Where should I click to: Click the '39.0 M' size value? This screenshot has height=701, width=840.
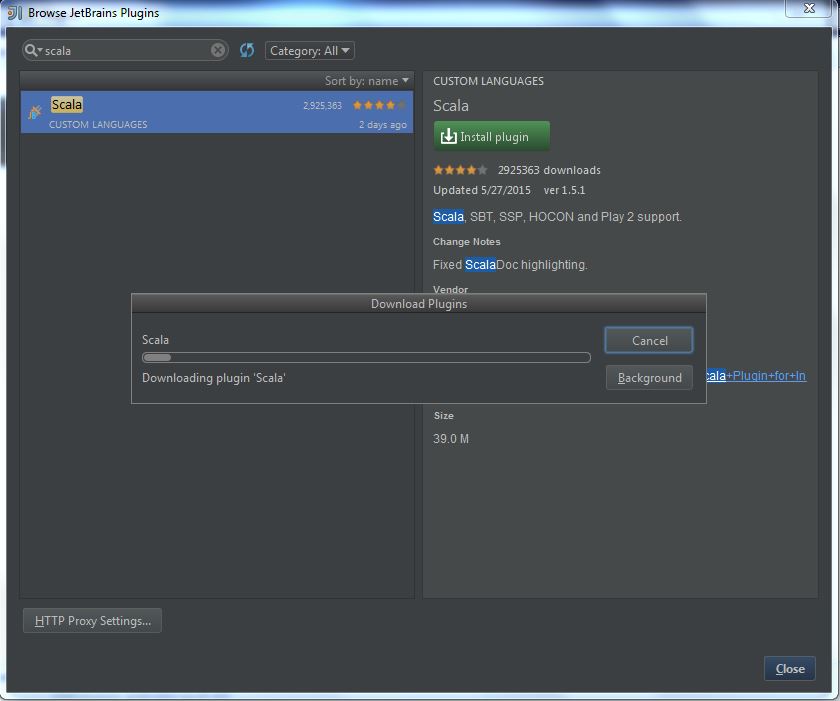click(x=451, y=439)
